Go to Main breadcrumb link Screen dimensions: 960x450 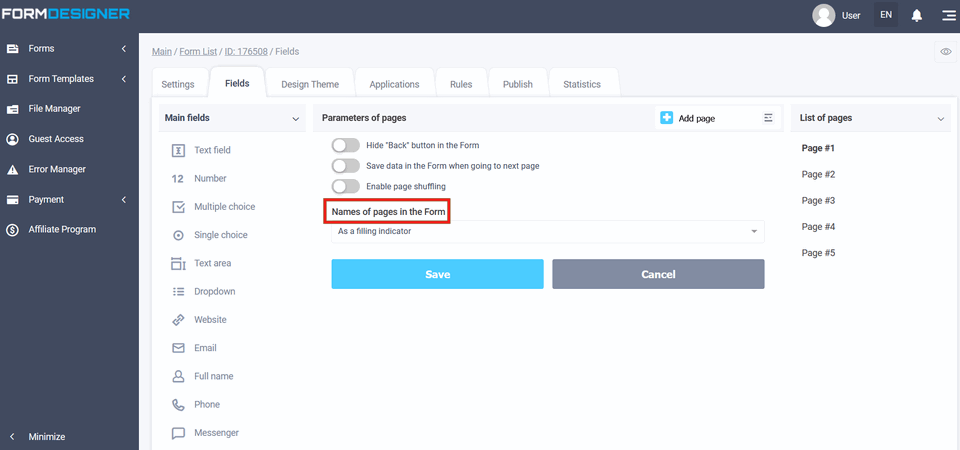162,51
